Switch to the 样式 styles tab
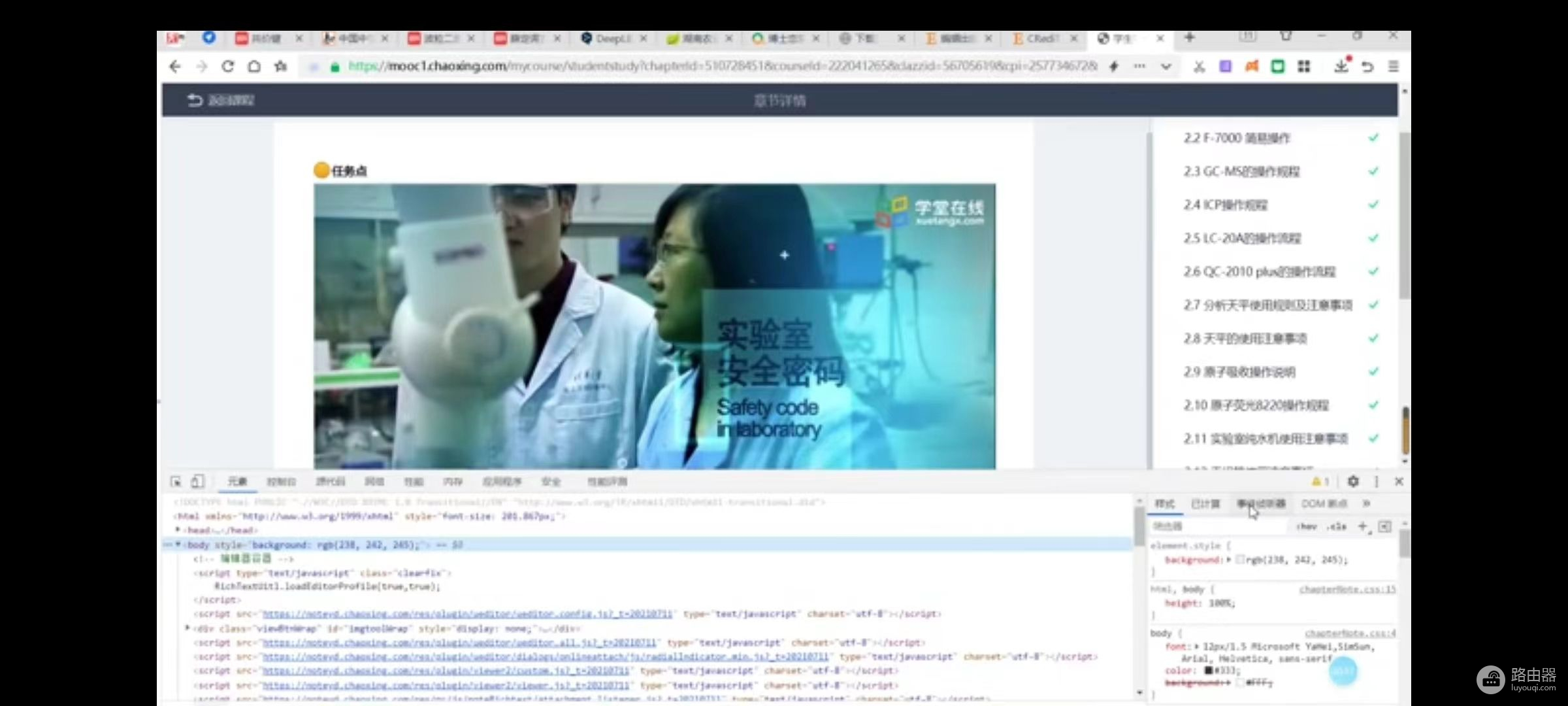This screenshot has height=706, width=1568. pyautogui.click(x=1163, y=503)
